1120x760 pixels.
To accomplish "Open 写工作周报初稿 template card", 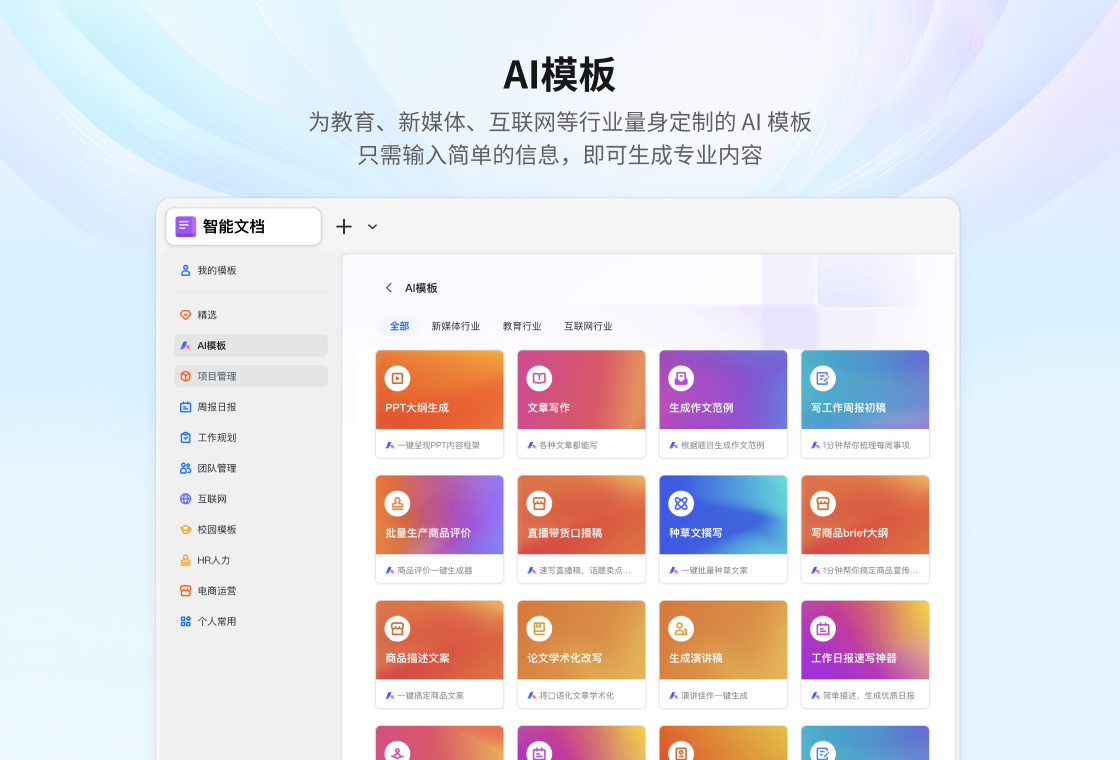I will [x=865, y=404].
